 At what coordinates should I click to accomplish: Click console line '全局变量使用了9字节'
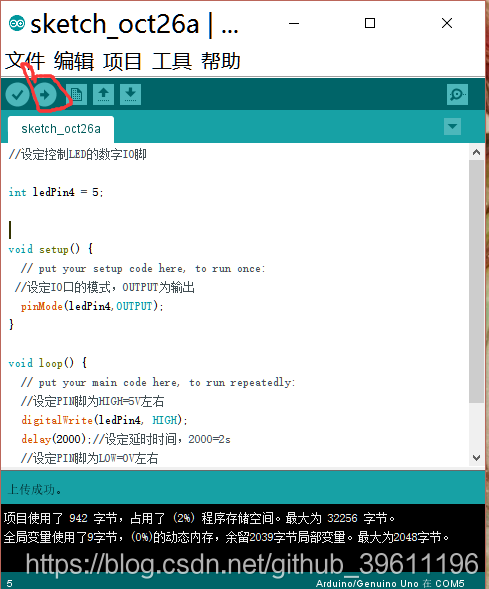(226, 537)
